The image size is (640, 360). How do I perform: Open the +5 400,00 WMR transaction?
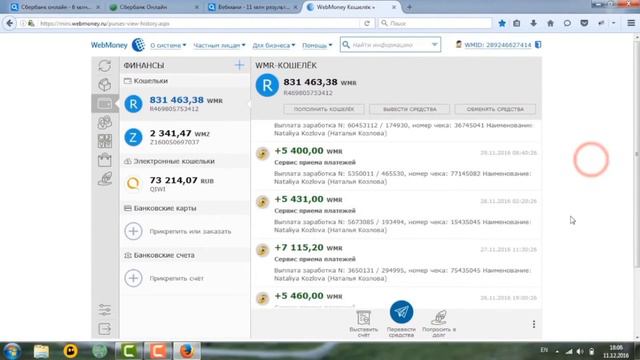(x=396, y=167)
